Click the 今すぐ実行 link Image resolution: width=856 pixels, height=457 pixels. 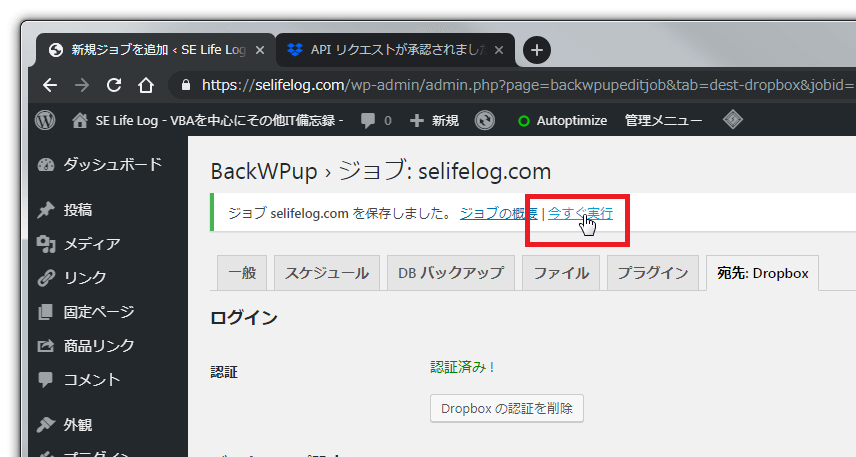(x=580, y=213)
